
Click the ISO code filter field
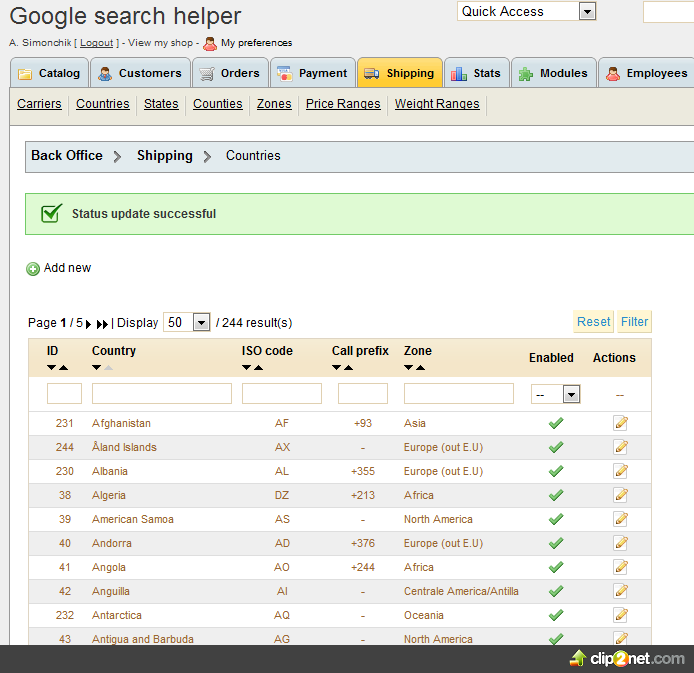(x=281, y=393)
